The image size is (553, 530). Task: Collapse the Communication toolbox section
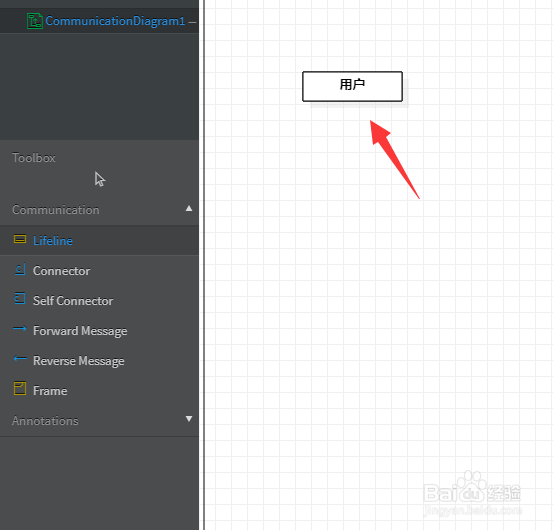(x=189, y=208)
